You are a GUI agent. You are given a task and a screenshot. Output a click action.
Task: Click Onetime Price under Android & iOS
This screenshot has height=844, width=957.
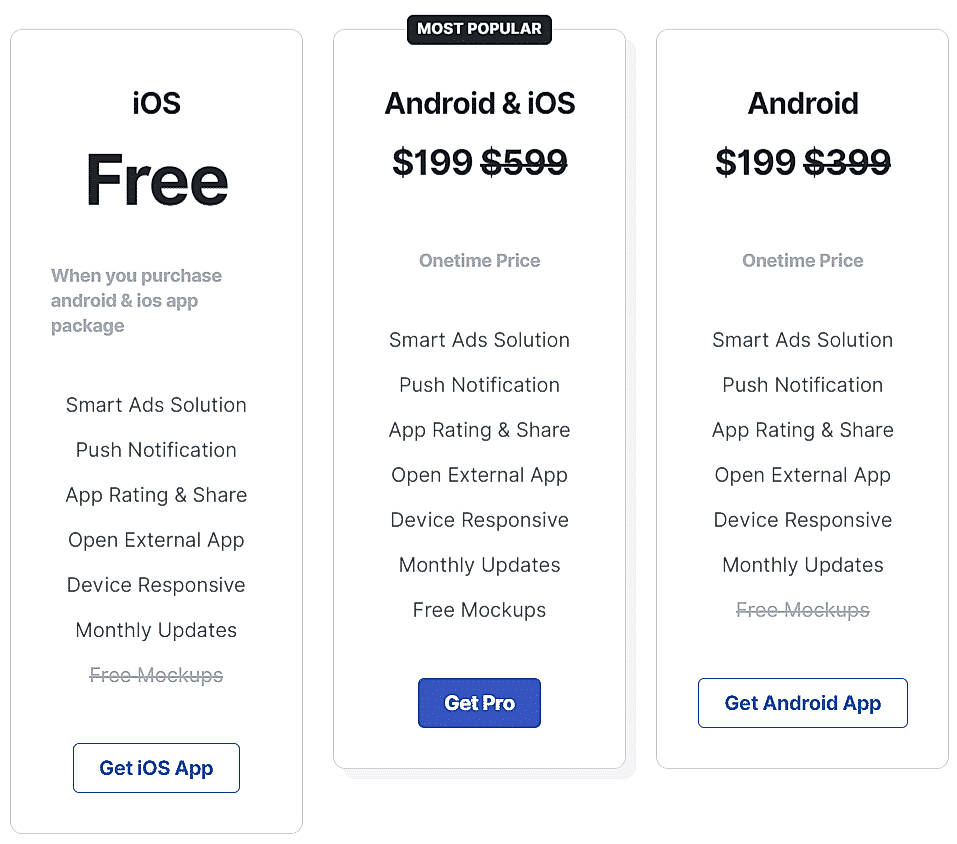click(479, 260)
